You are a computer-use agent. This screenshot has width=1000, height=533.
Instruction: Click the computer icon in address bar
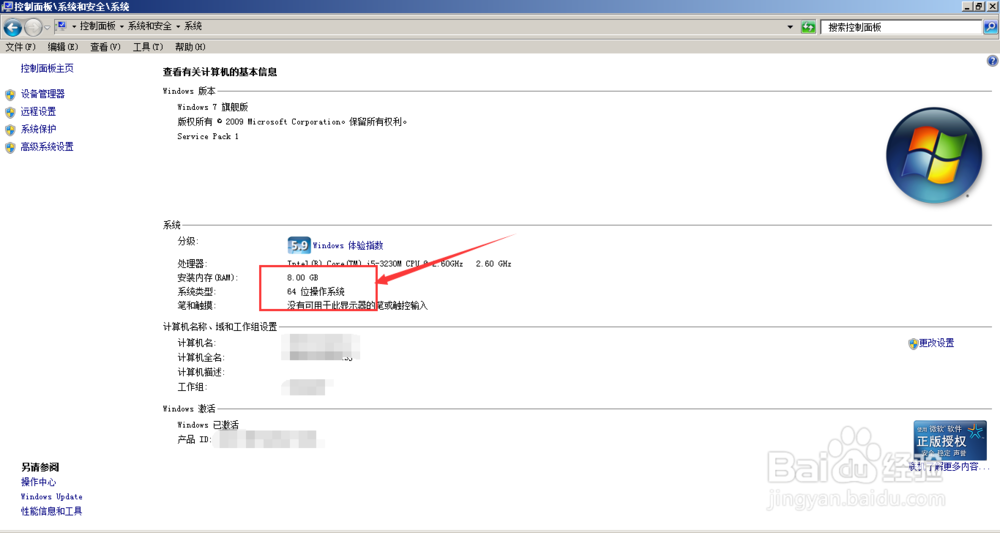point(61,26)
